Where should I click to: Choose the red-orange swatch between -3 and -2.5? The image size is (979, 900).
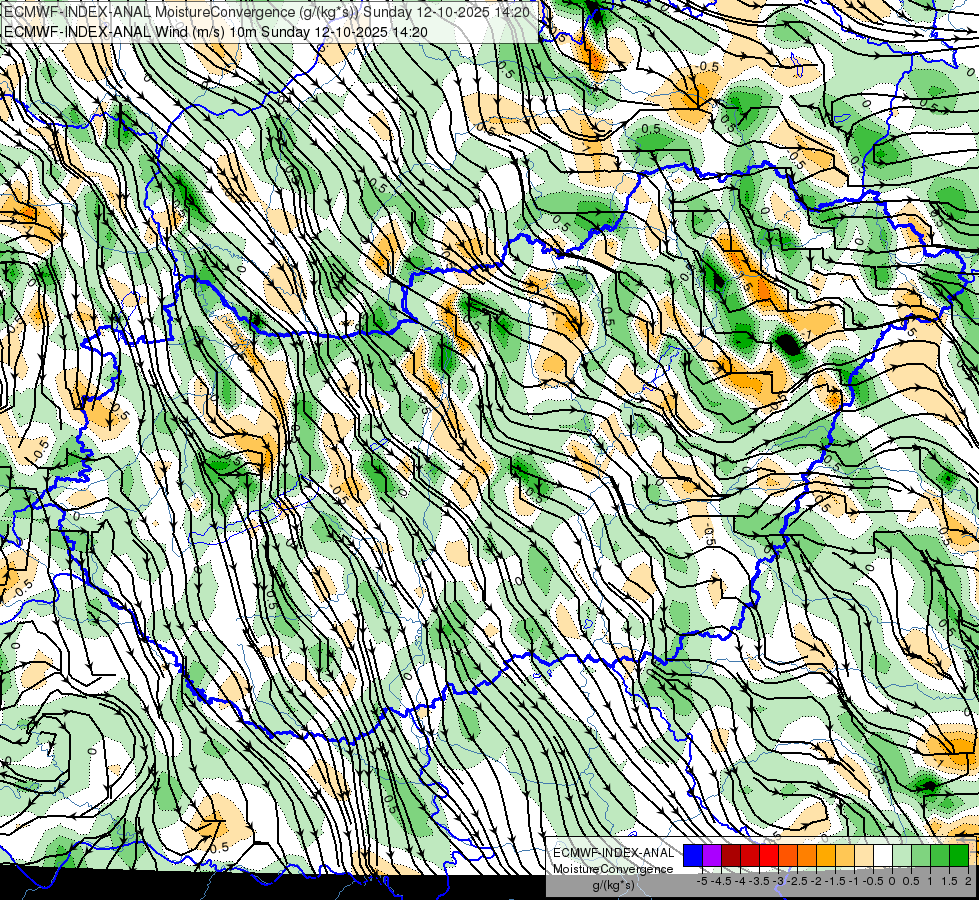788,856
